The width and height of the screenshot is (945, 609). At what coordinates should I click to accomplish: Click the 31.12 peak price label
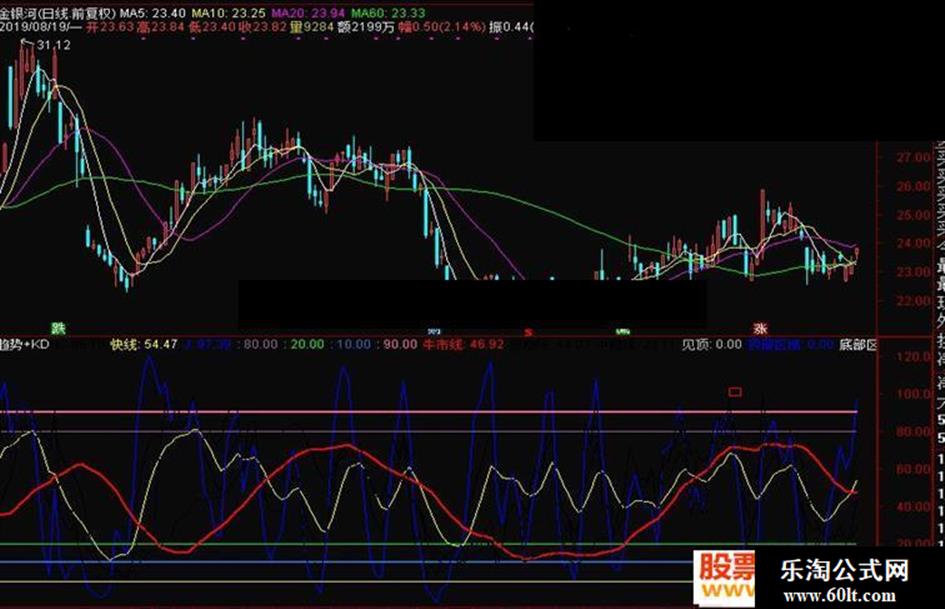53,45
